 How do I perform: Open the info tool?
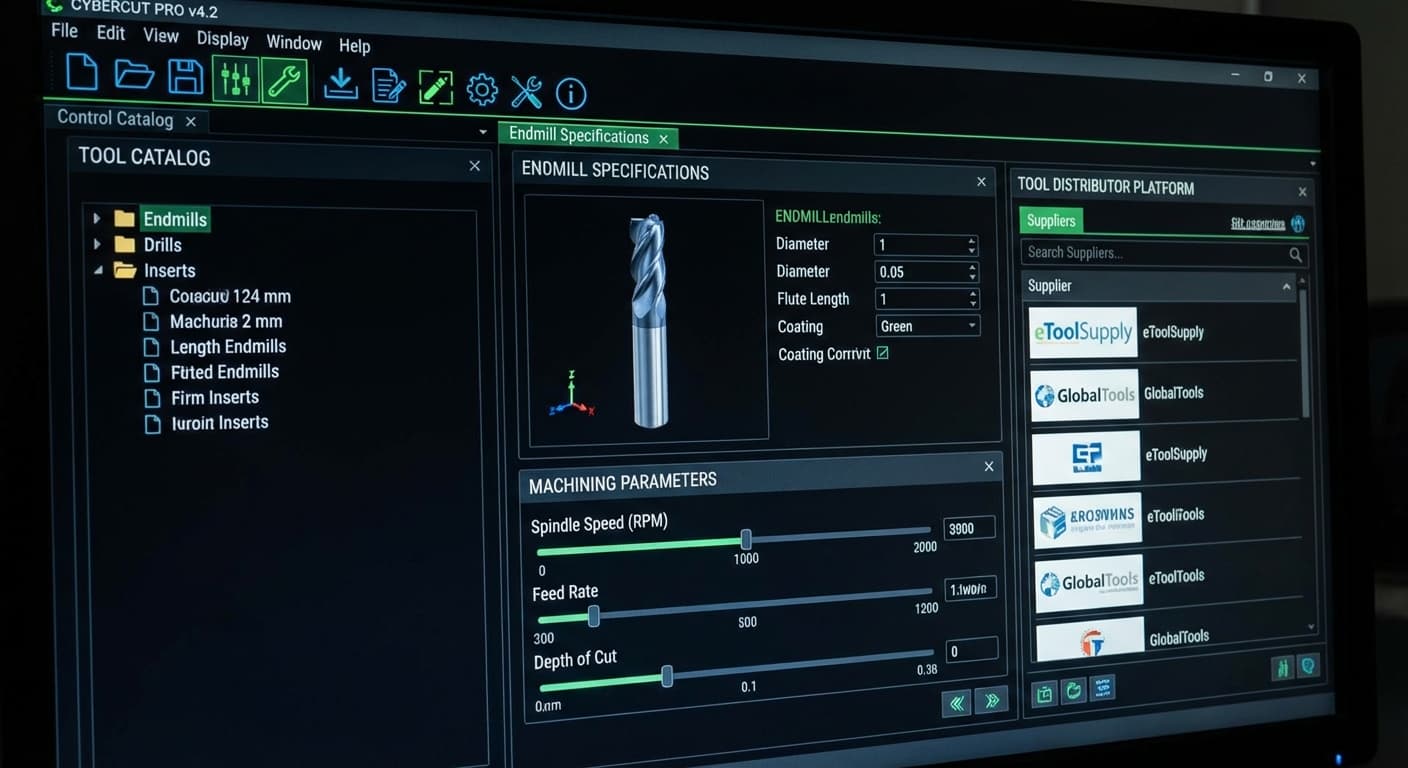click(x=570, y=93)
